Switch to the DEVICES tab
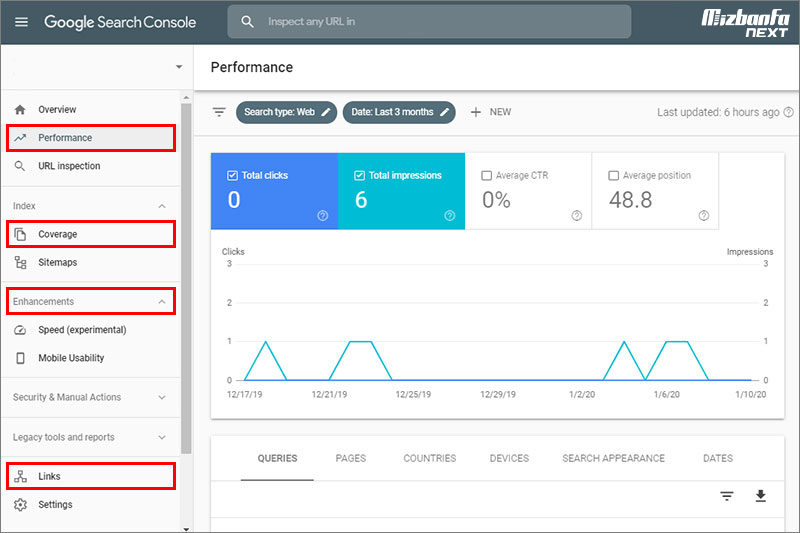The height and width of the screenshot is (533, 800). coord(509,459)
